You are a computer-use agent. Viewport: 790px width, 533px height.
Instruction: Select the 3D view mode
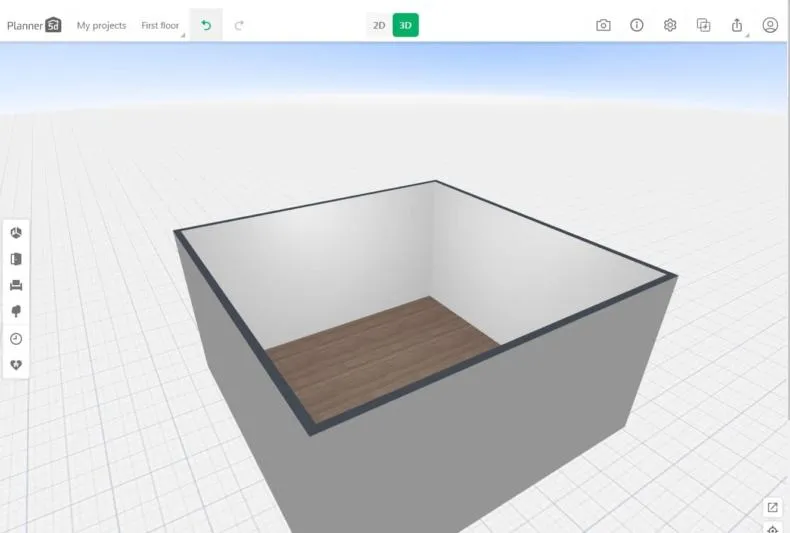tap(406, 25)
